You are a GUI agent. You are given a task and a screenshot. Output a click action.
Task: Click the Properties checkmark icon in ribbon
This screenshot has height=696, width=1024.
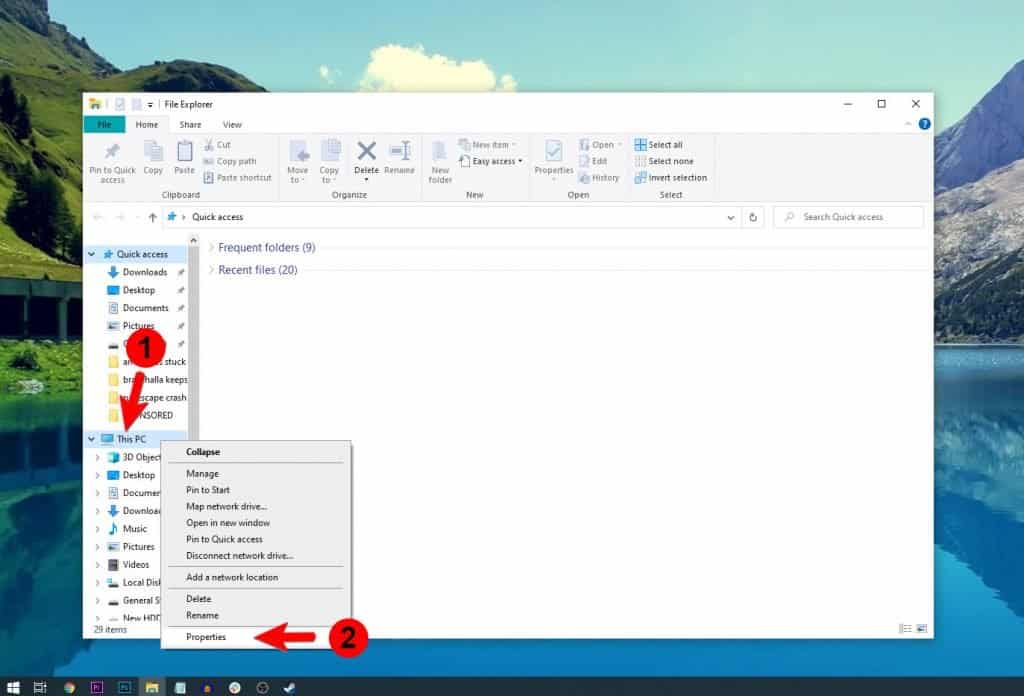click(x=554, y=151)
